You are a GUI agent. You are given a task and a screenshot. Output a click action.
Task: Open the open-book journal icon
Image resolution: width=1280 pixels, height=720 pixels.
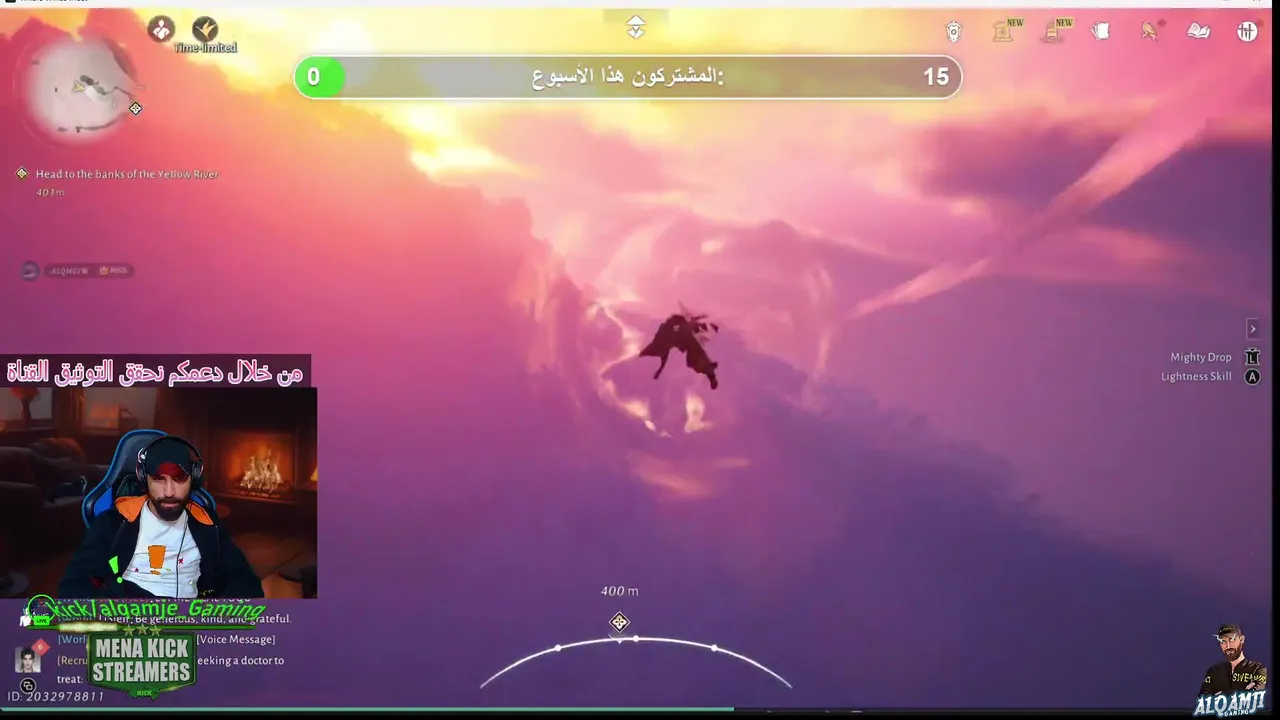pos(1198,32)
